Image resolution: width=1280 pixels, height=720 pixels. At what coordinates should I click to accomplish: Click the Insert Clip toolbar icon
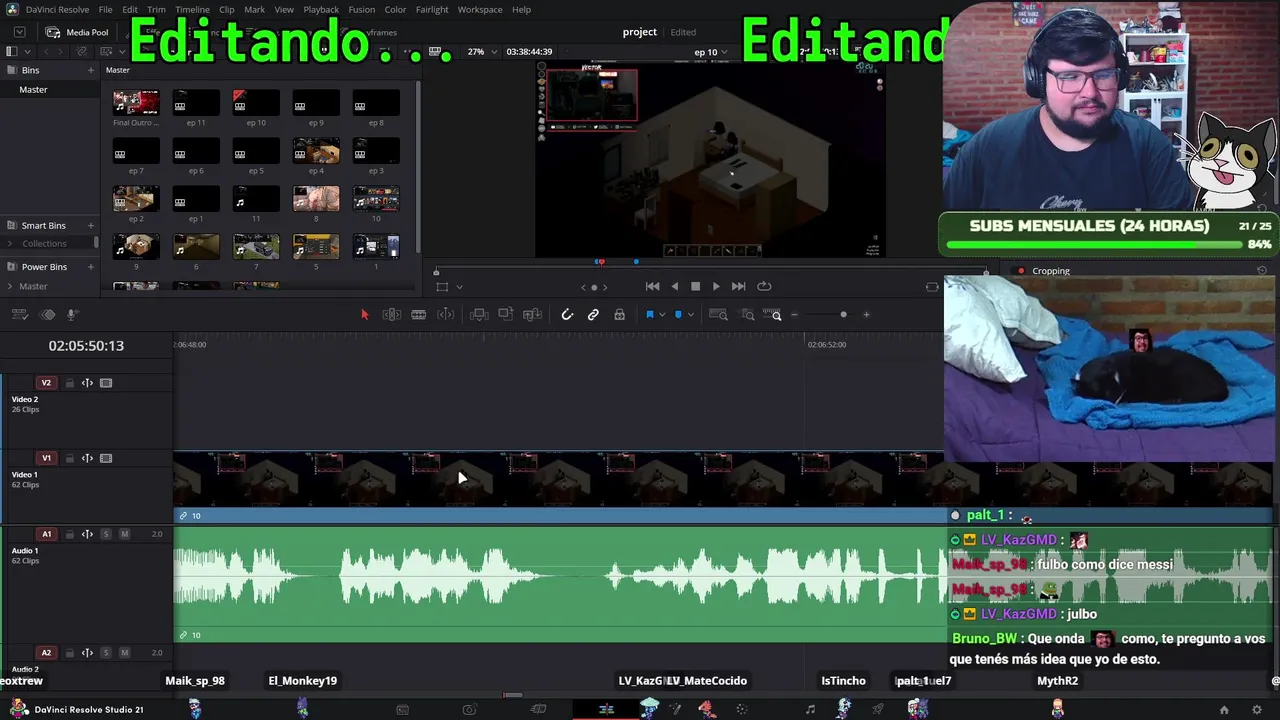point(479,315)
